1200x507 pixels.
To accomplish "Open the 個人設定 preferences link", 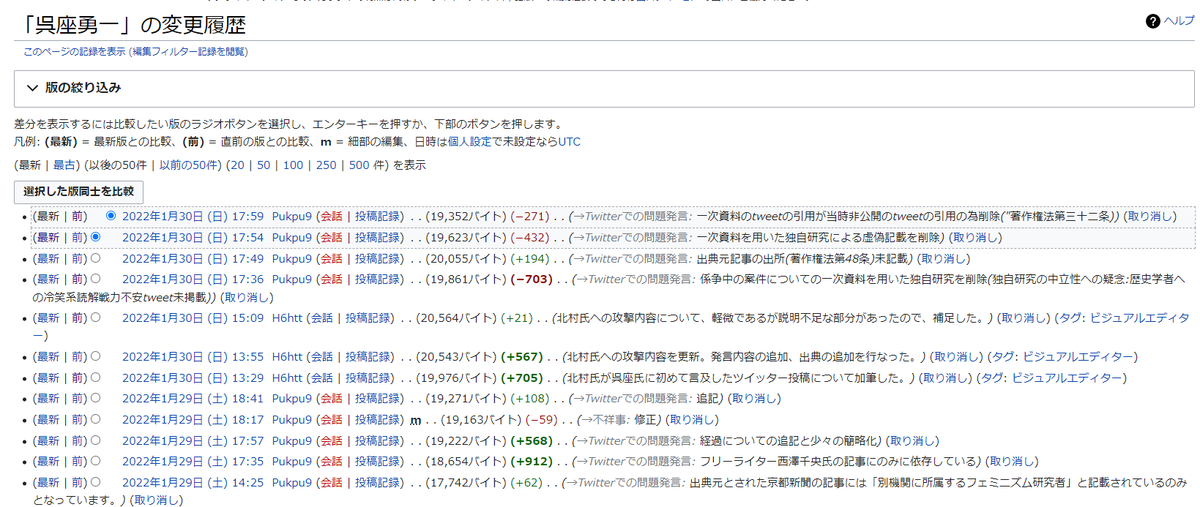I will (x=470, y=142).
